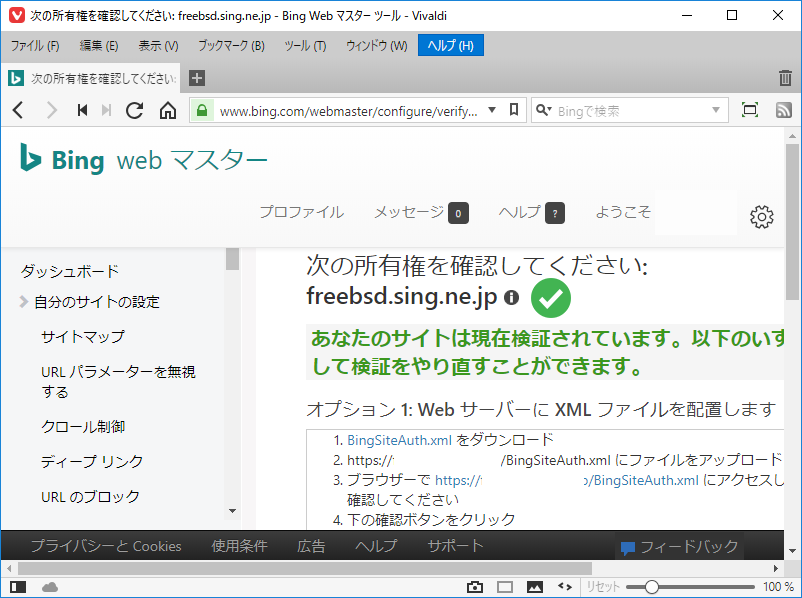Open プライバシーと Cookies footer link
The width and height of the screenshot is (802, 598).
pos(106,546)
